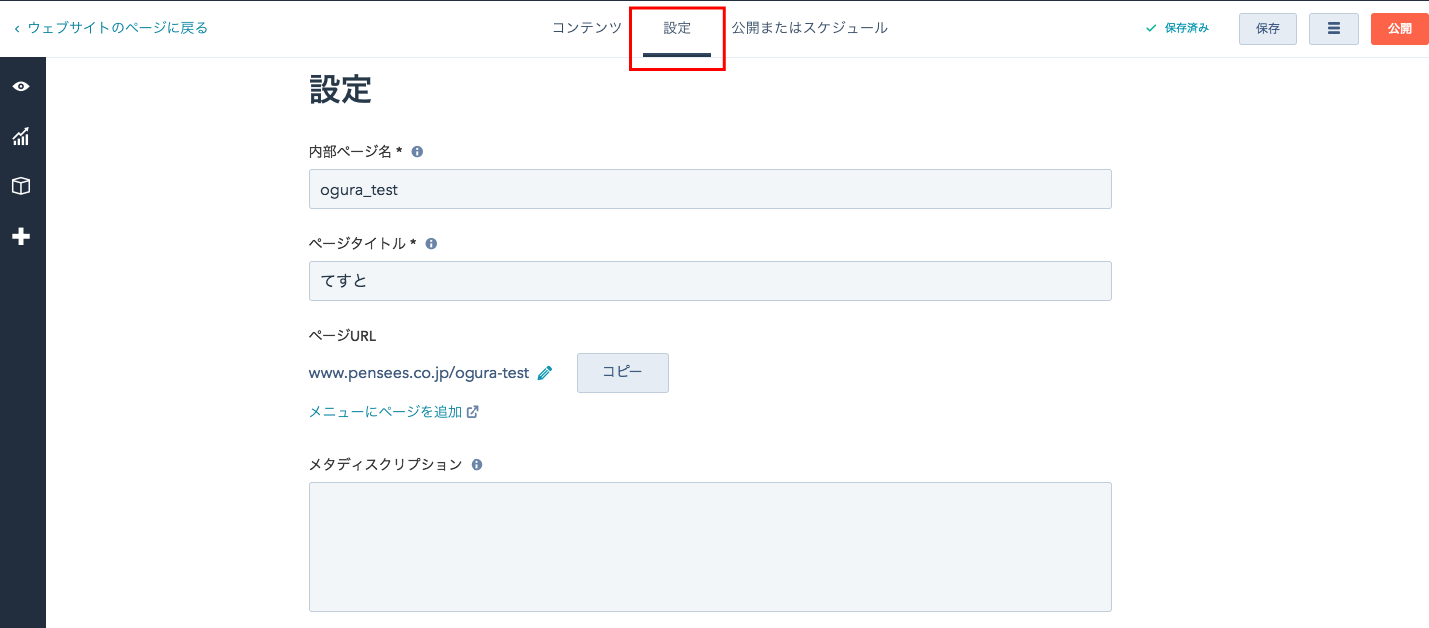Select the 設定 tab
The height and width of the screenshot is (628, 1429).
coord(676,28)
